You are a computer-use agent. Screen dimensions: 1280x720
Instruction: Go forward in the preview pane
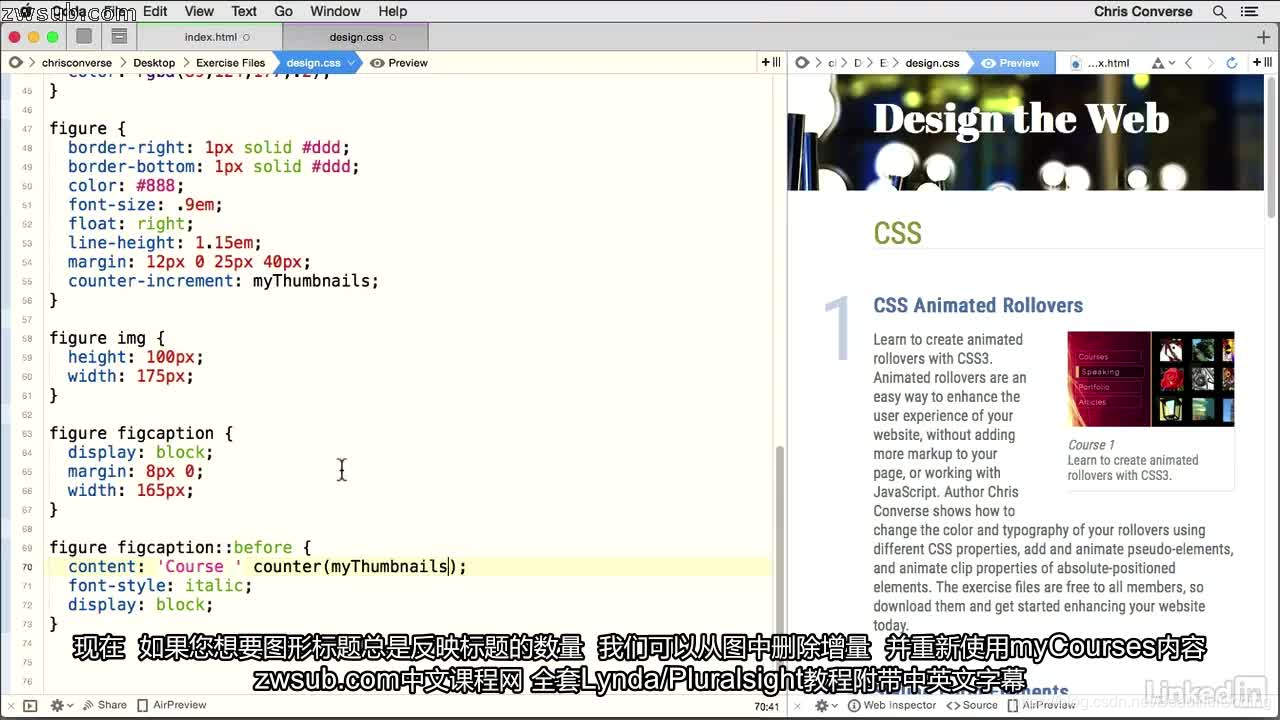click(x=1210, y=62)
